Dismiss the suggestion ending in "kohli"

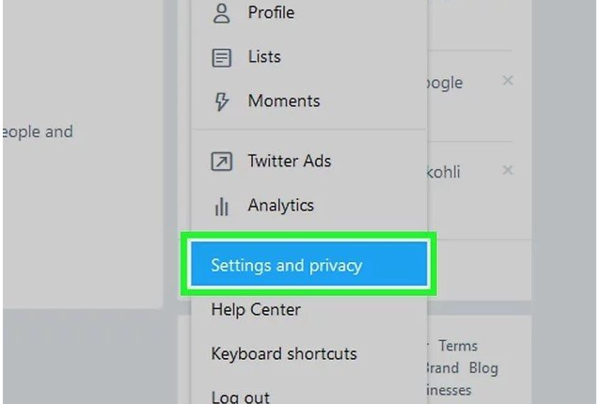[x=508, y=171]
